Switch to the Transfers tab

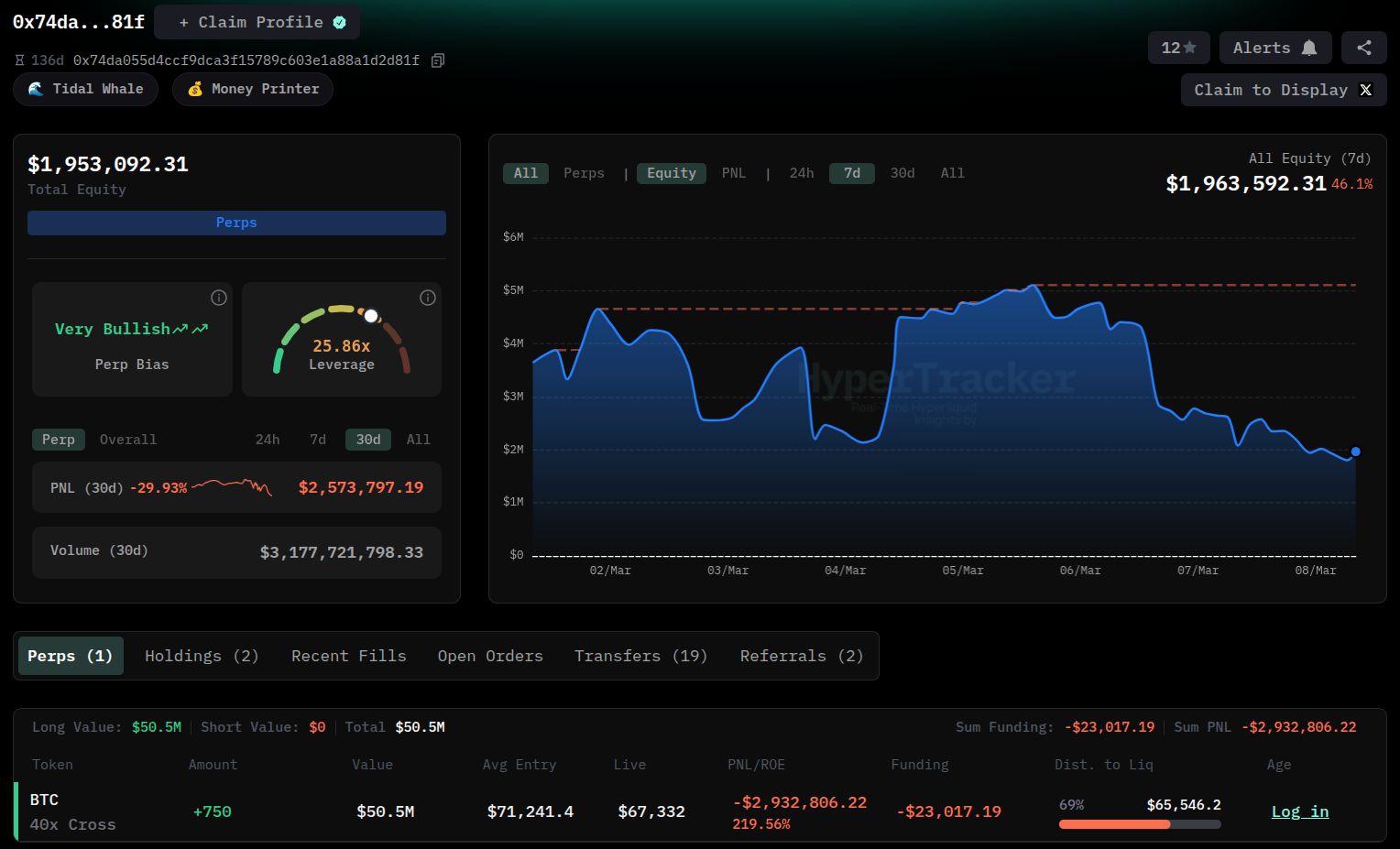tap(640, 656)
